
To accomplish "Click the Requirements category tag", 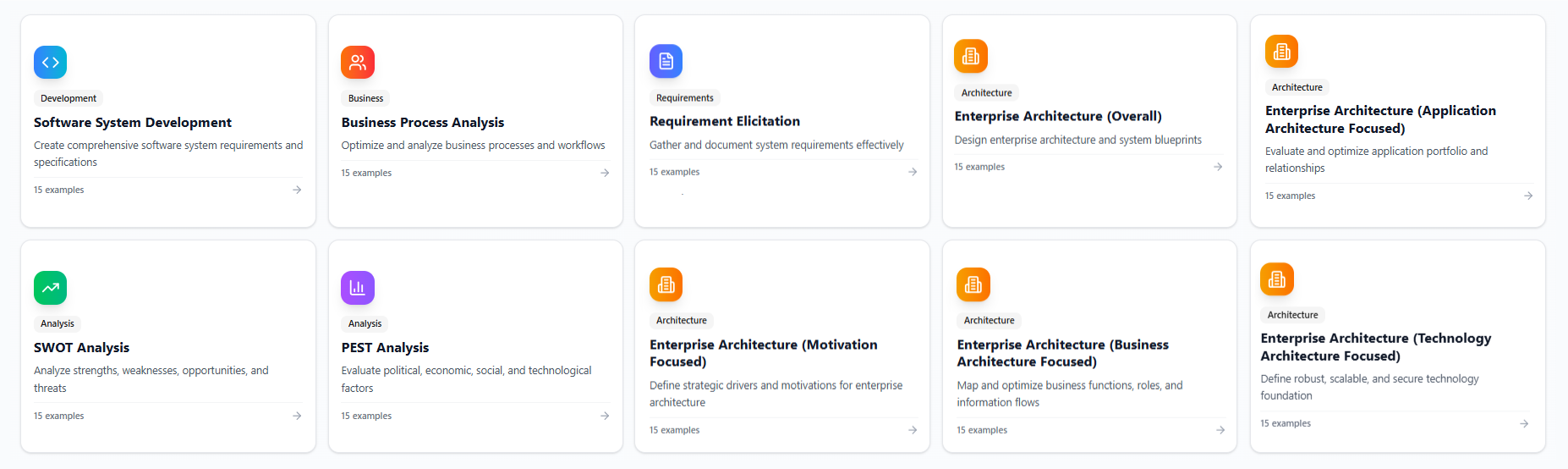I will pyautogui.click(x=685, y=97).
